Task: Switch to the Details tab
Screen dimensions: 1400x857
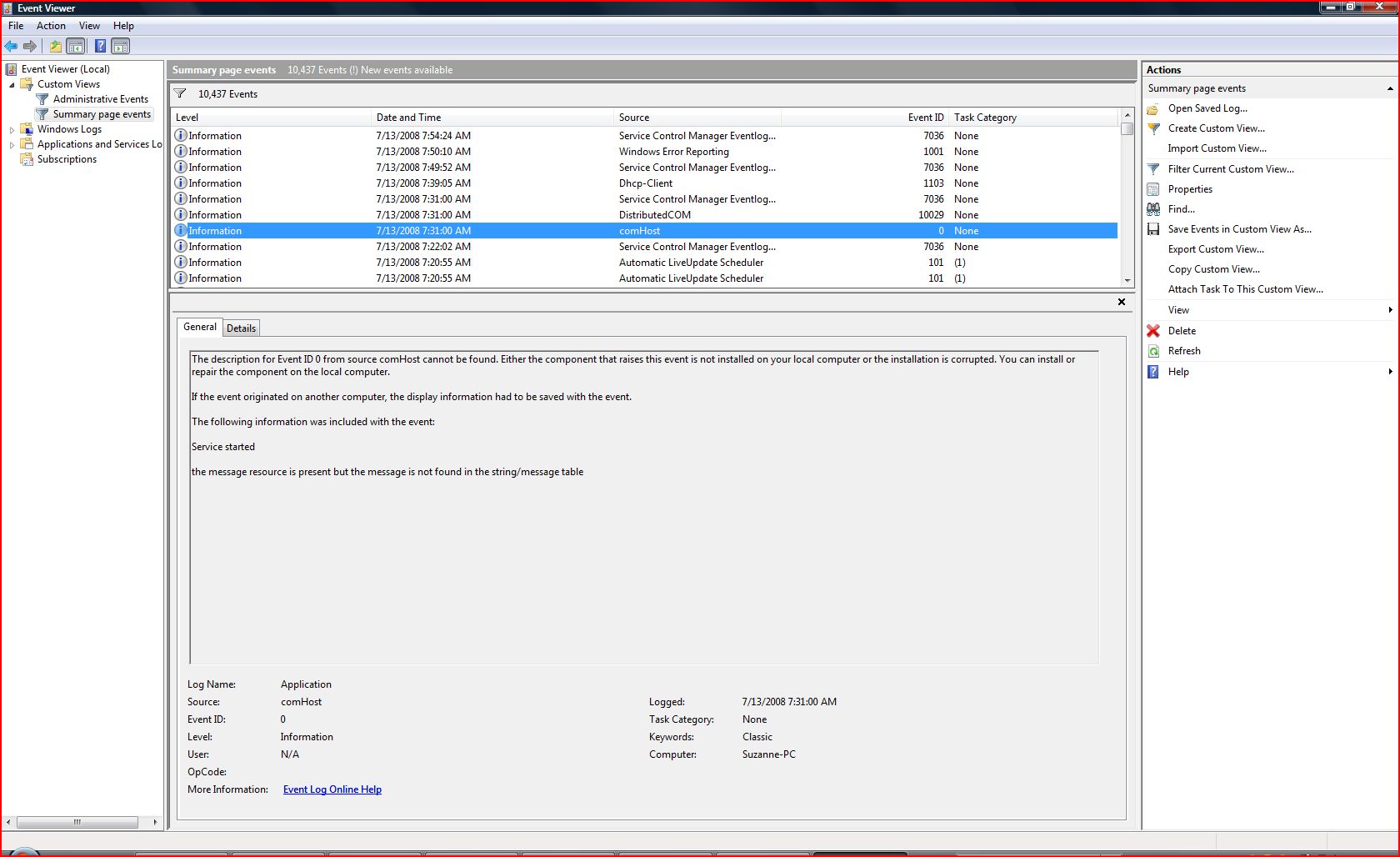Action: [242, 328]
